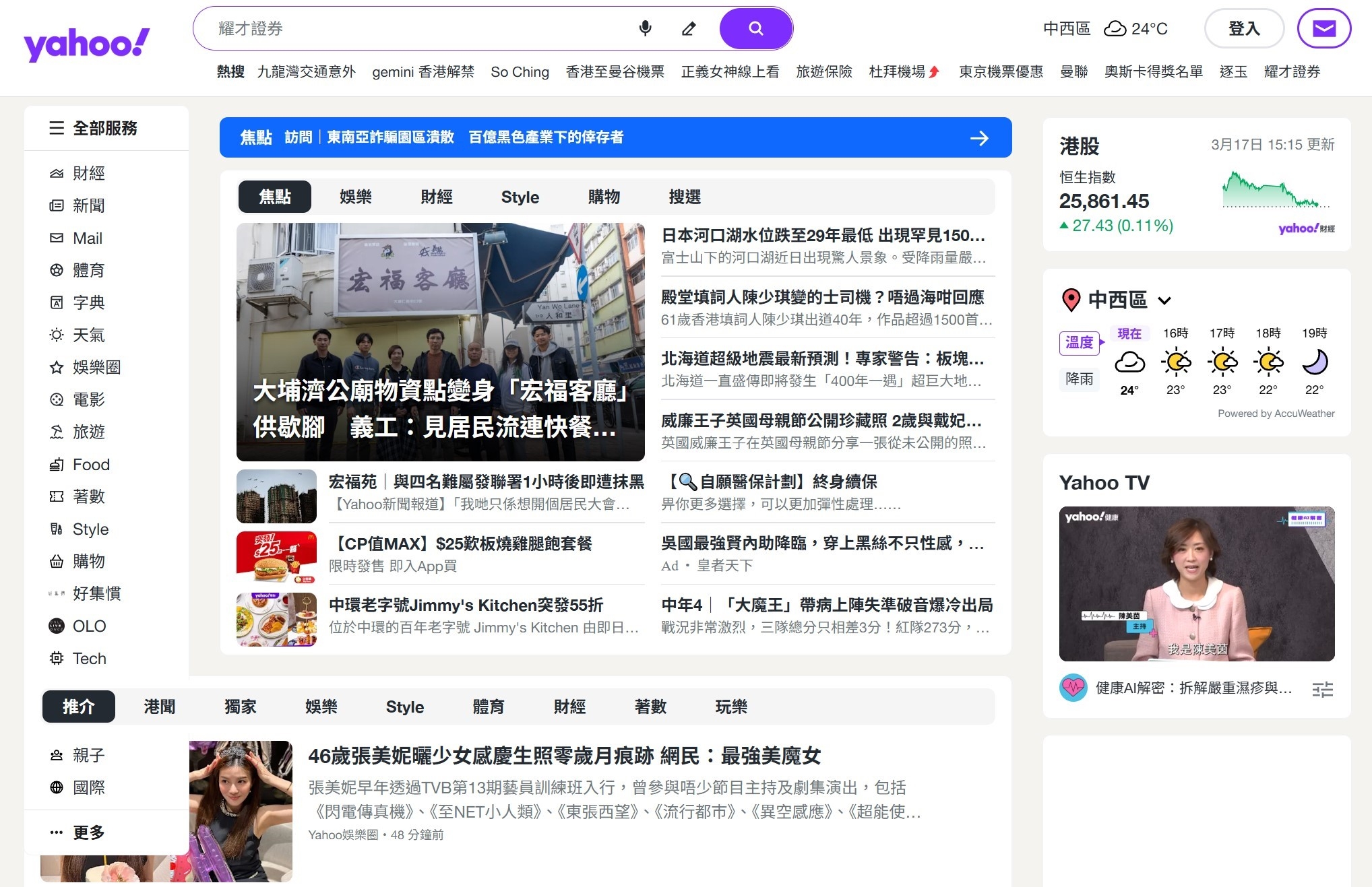The image size is (1372, 887).
Task: Click inside the search input field
Action: [x=404, y=28]
